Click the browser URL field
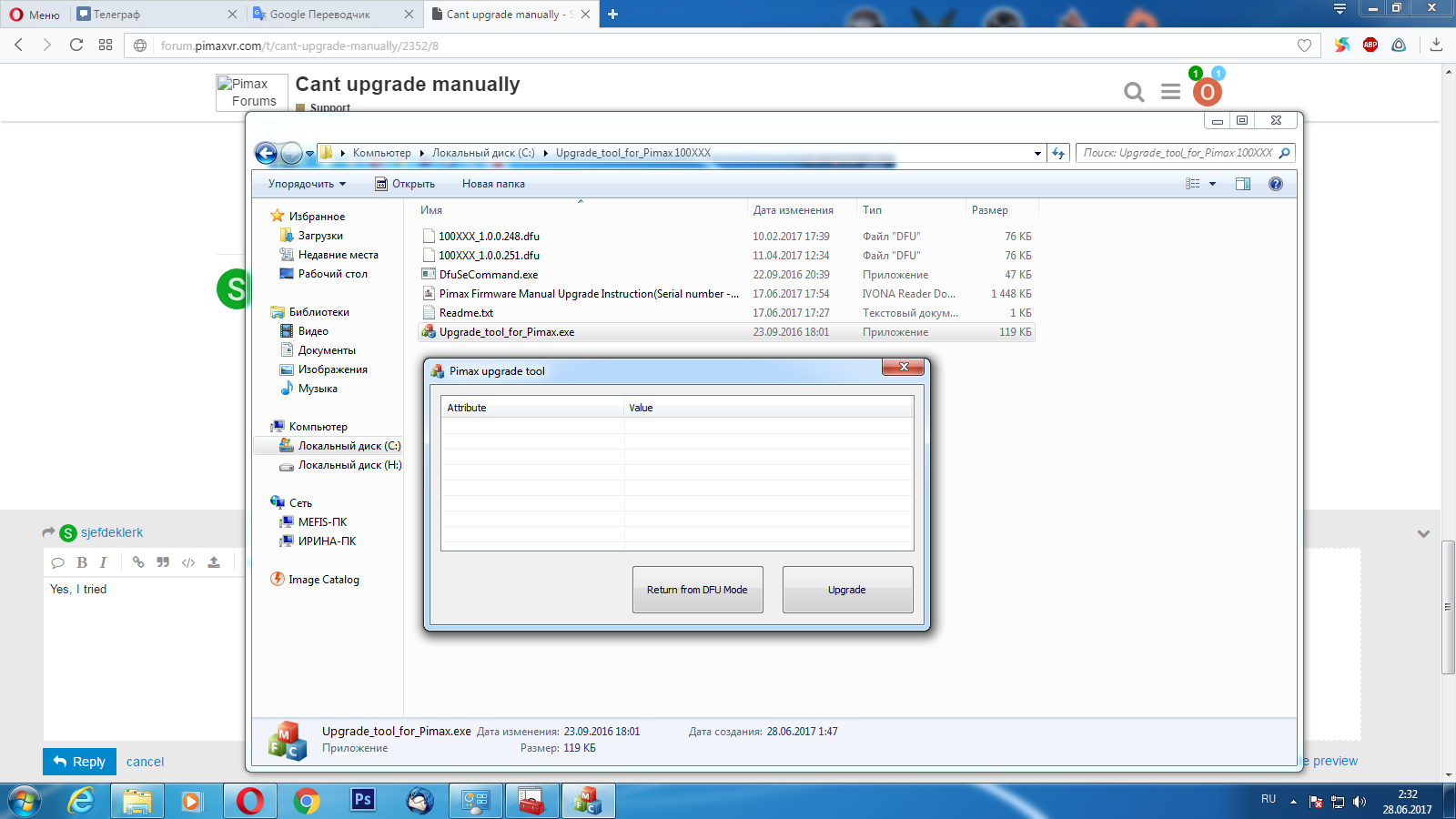This screenshot has width=1456, height=819. coord(723,45)
